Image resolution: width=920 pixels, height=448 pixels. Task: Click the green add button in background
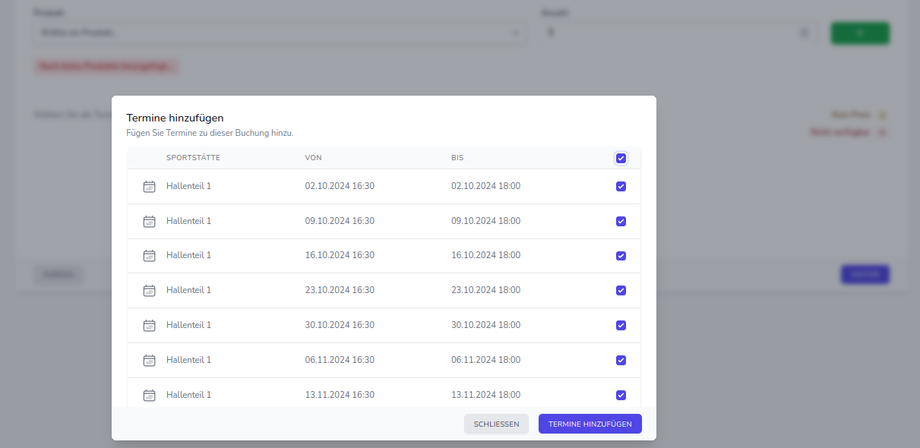tap(860, 33)
